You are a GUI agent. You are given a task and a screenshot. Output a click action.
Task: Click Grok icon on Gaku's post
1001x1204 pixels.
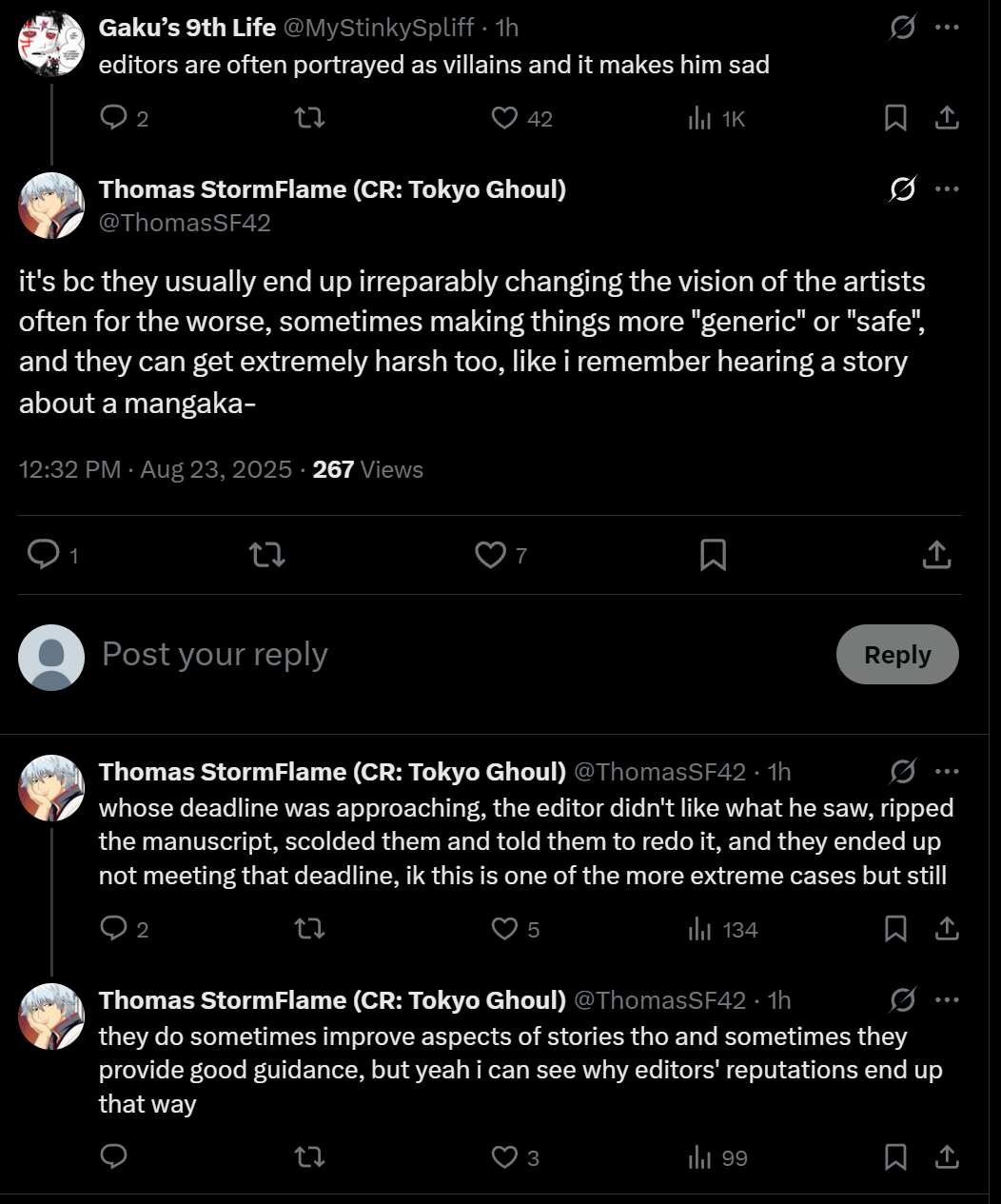click(x=902, y=29)
